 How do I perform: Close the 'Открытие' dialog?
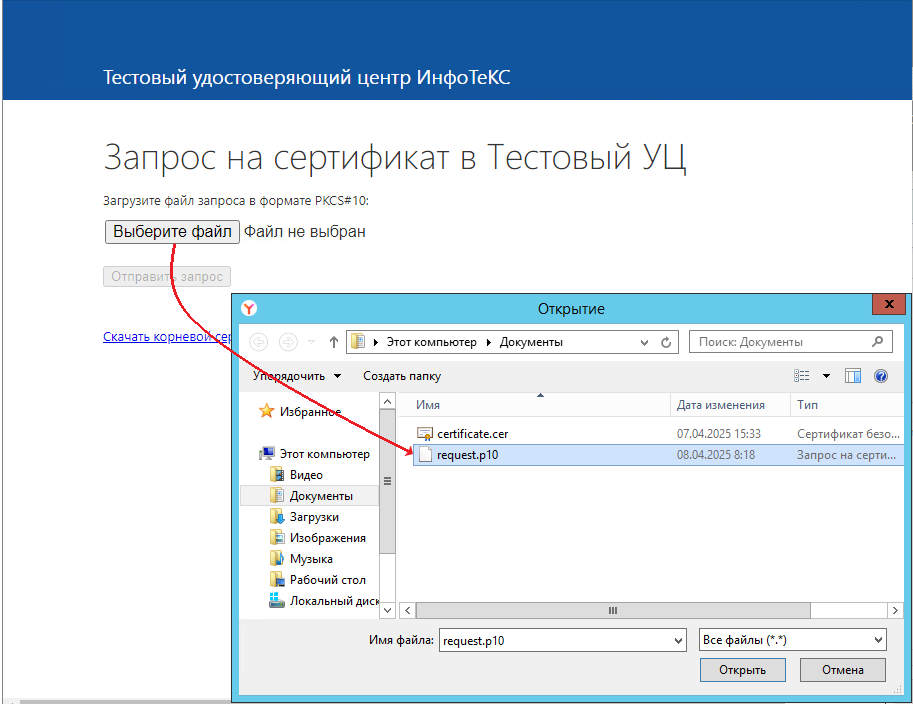[x=889, y=304]
